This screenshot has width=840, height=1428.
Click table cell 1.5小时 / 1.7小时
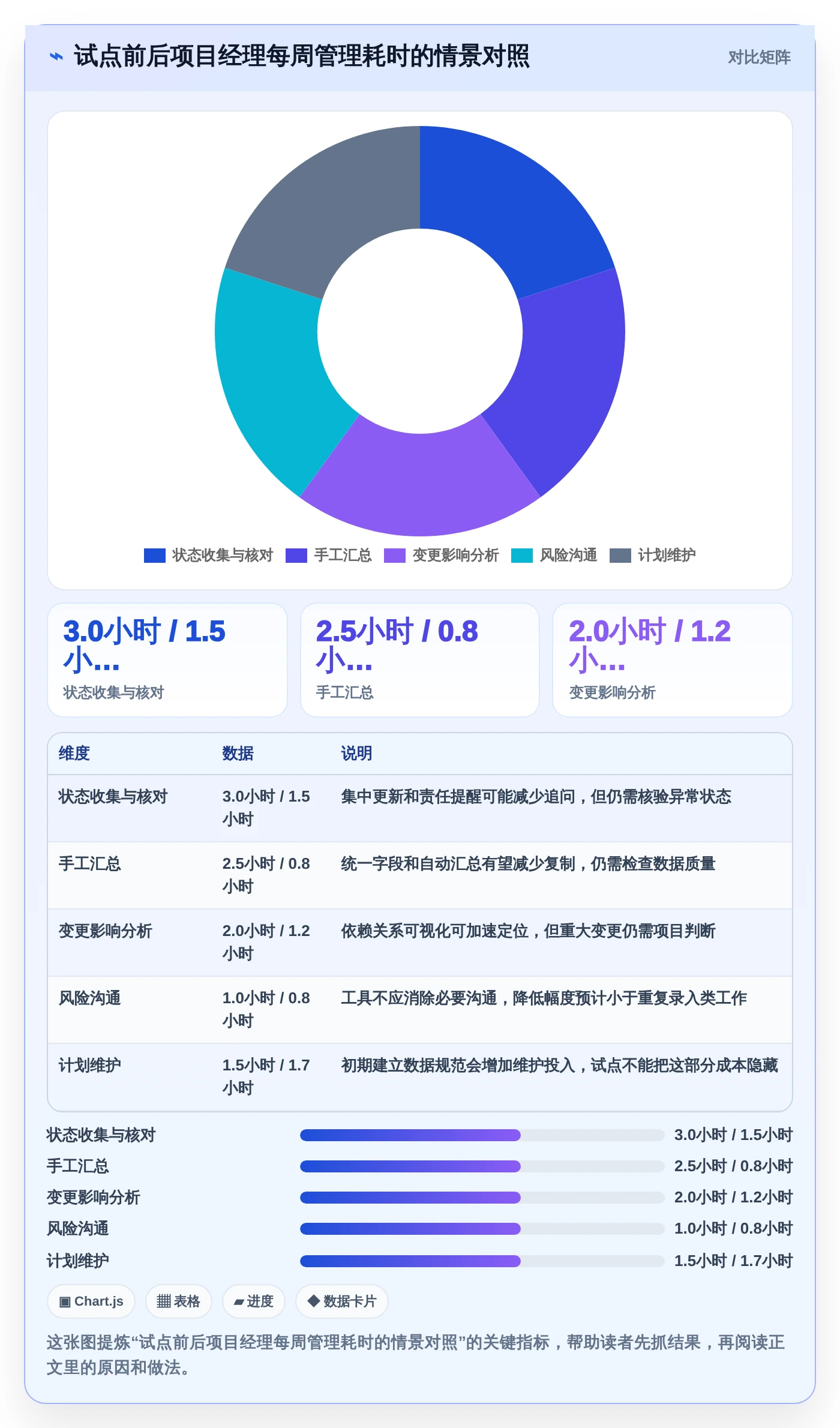coord(266,1076)
